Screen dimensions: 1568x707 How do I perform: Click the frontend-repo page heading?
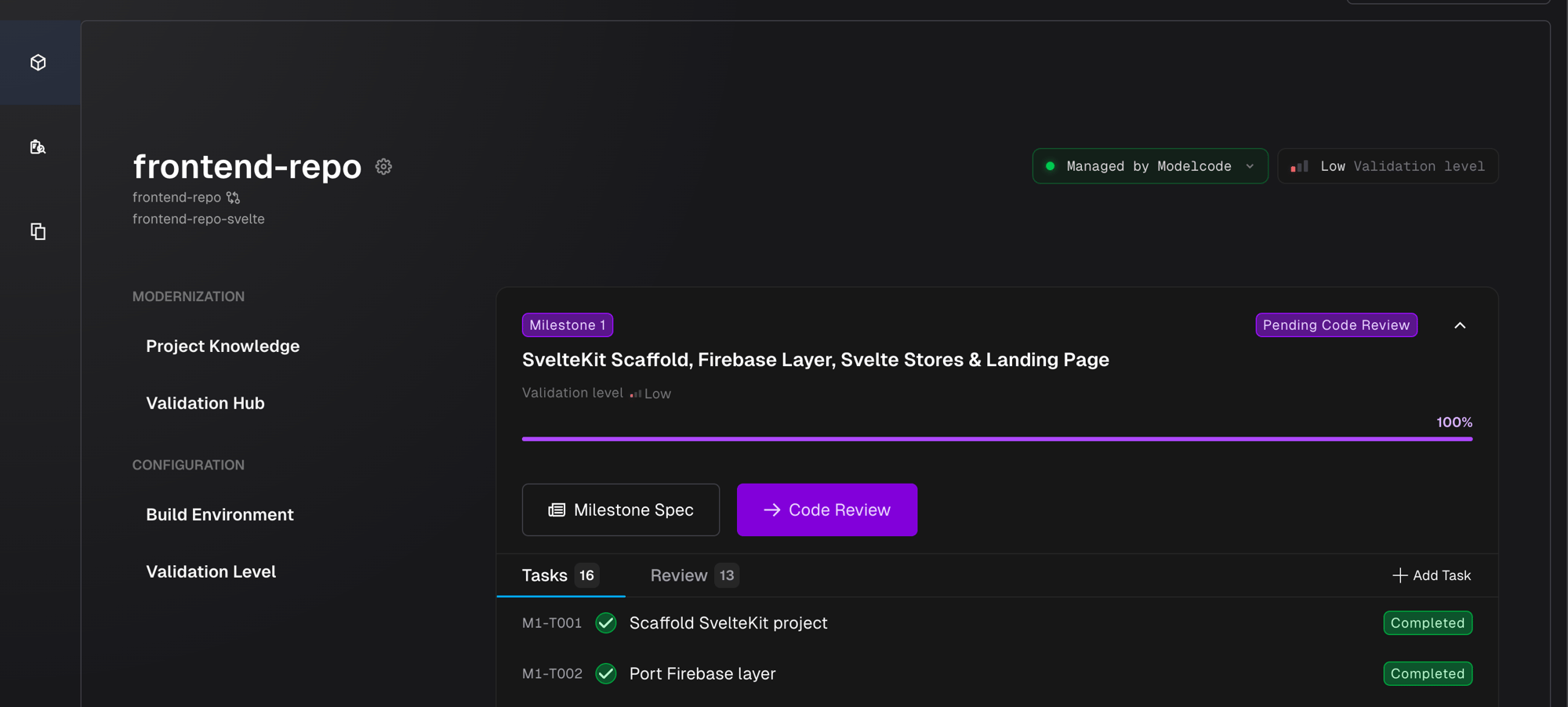coord(247,166)
